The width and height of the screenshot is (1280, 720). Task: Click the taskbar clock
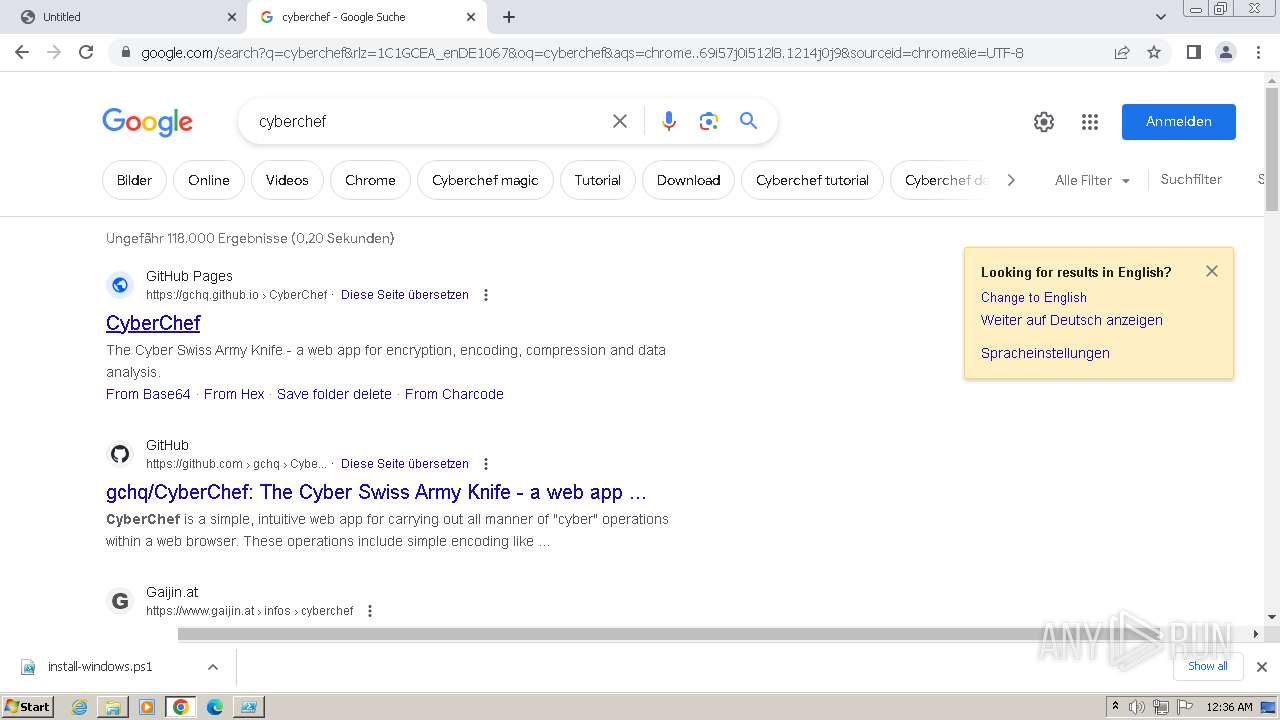tap(1229, 707)
